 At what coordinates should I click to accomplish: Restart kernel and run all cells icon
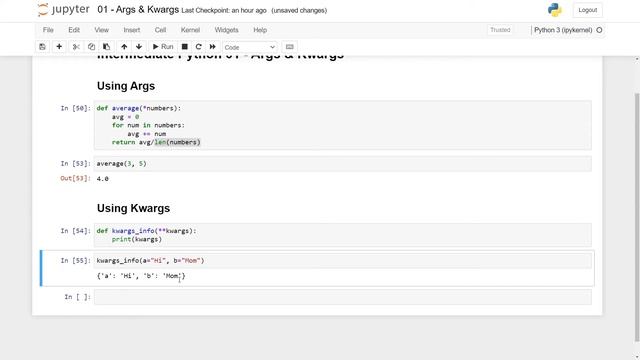[x=213, y=47]
